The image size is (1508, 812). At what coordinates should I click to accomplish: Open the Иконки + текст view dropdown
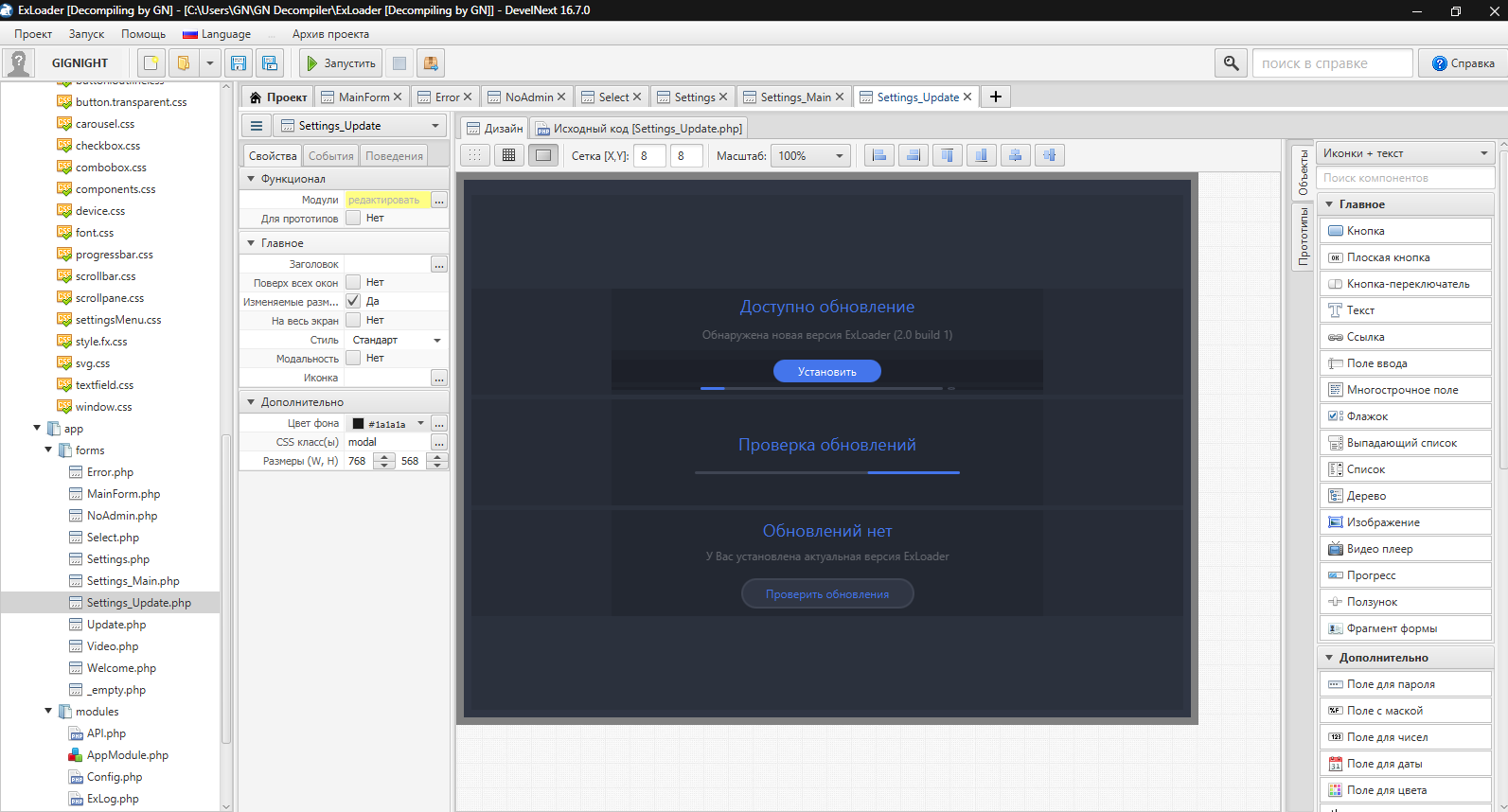point(1405,153)
